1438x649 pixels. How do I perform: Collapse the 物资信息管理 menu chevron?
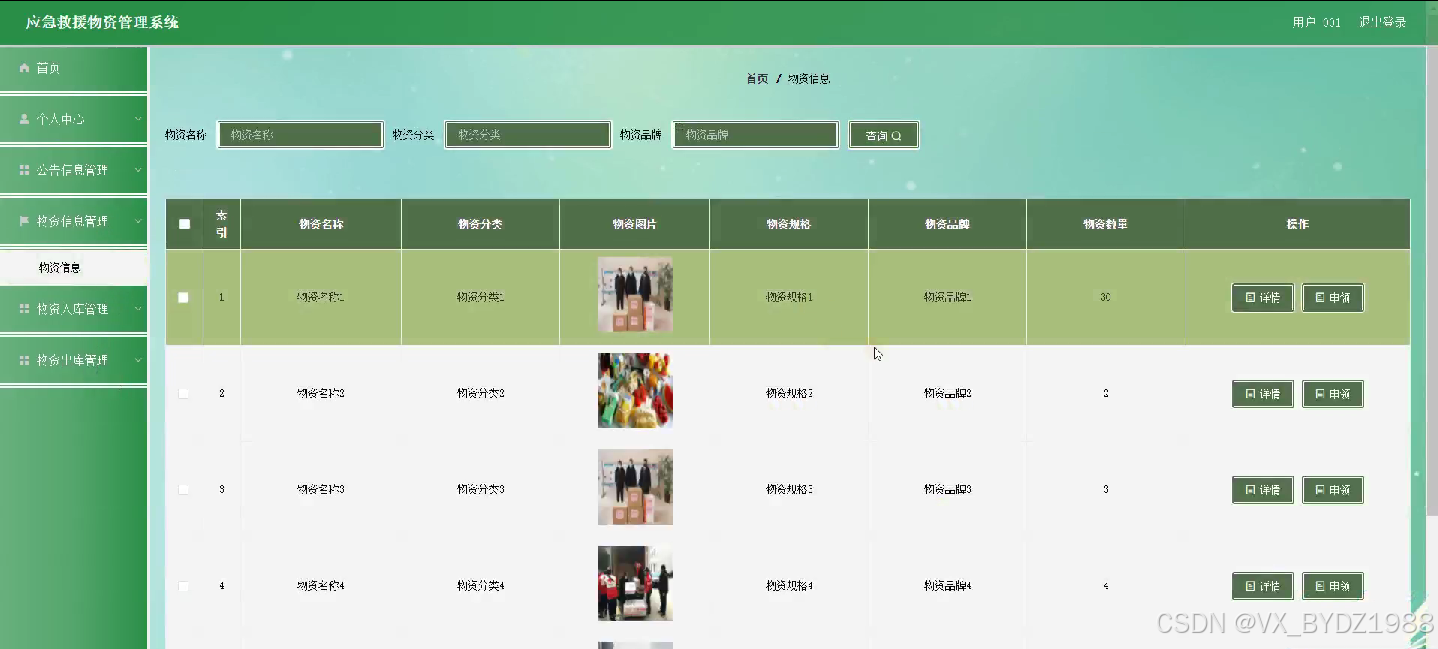click(x=138, y=221)
